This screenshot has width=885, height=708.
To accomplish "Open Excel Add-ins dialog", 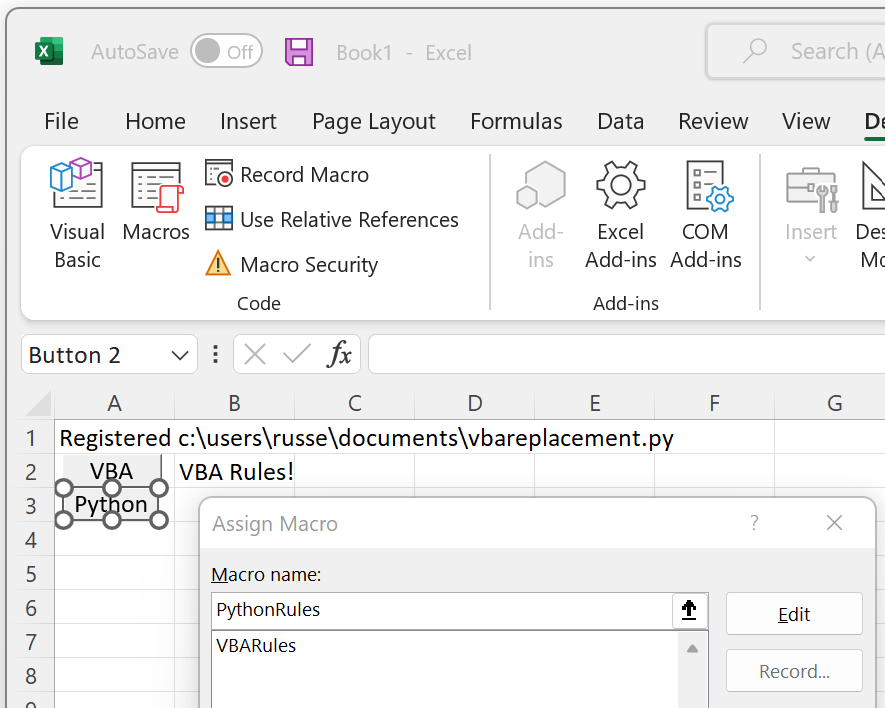I will [x=620, y=216].
